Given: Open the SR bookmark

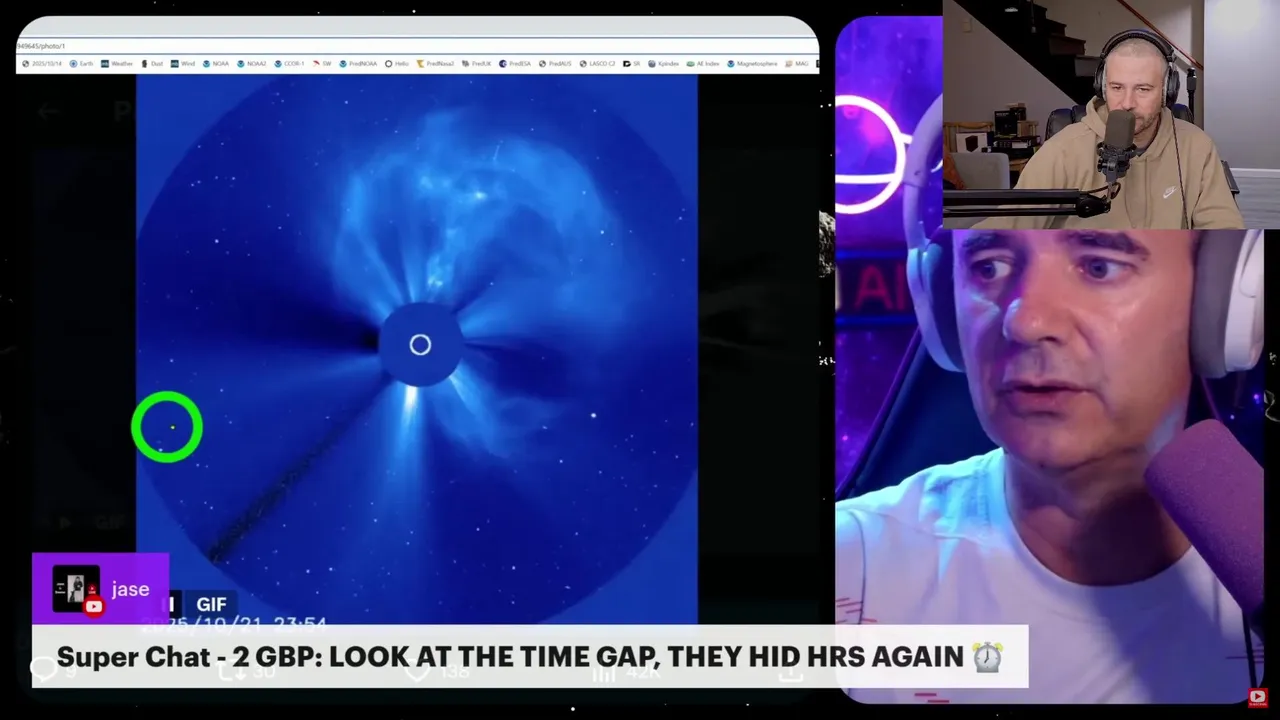Looking at the screenshot, I should (x=631, y=64).
